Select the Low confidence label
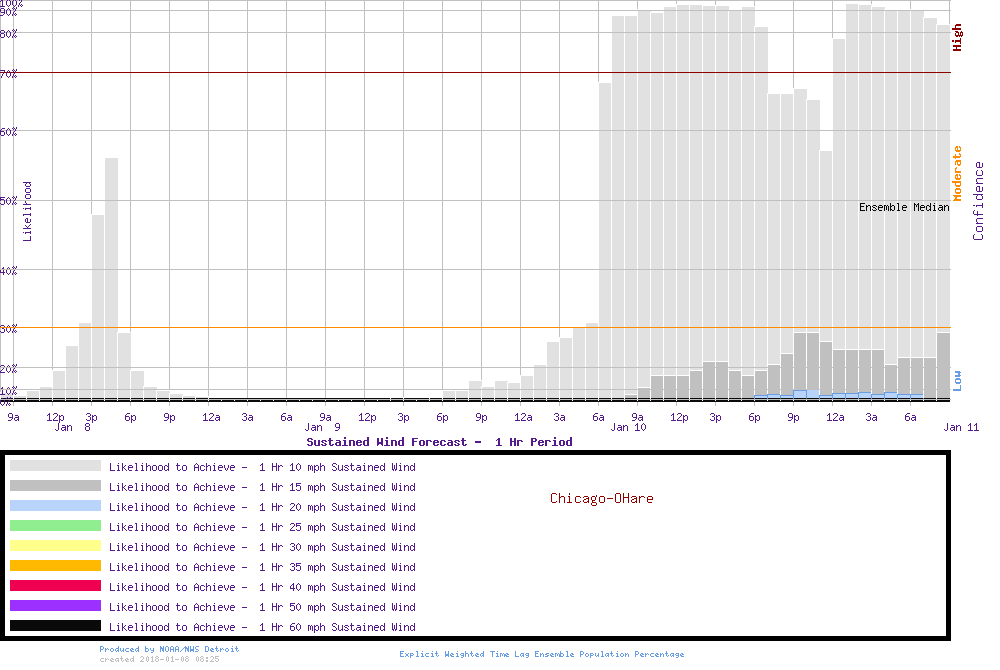This screenshot has width=1000, height=670. 957,379
